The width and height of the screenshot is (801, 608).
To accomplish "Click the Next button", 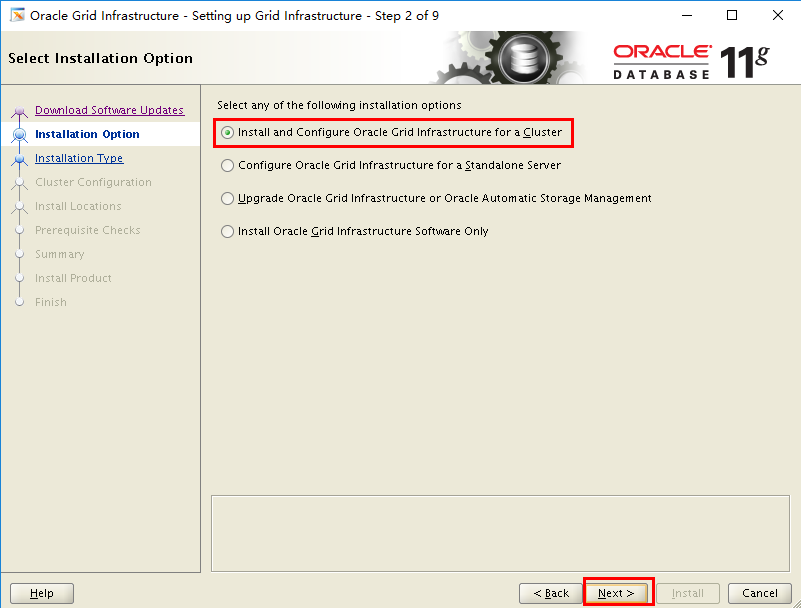I will coord(616,593).
